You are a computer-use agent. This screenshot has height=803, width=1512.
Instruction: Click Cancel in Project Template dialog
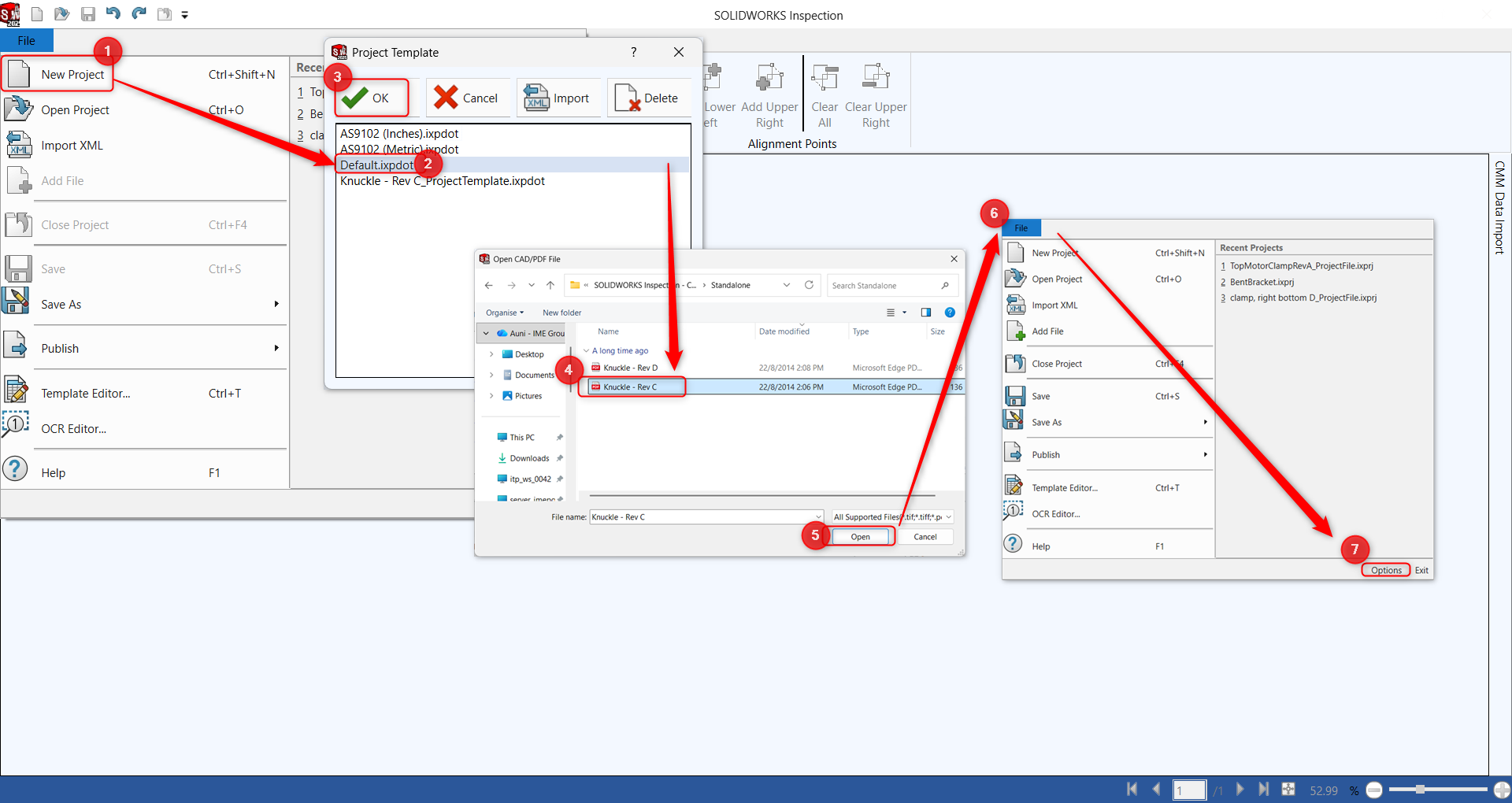click(x=466, y=98)
